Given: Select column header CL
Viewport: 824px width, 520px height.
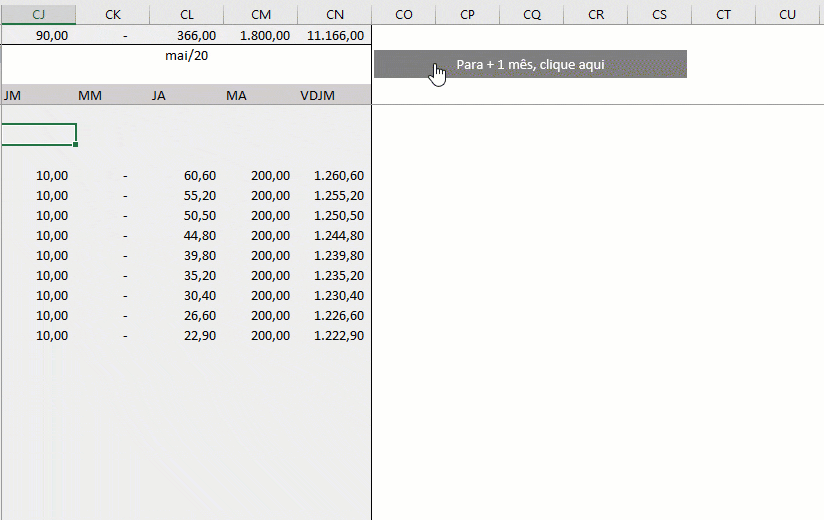Looking at the screenshot, I should pos(187,14).
